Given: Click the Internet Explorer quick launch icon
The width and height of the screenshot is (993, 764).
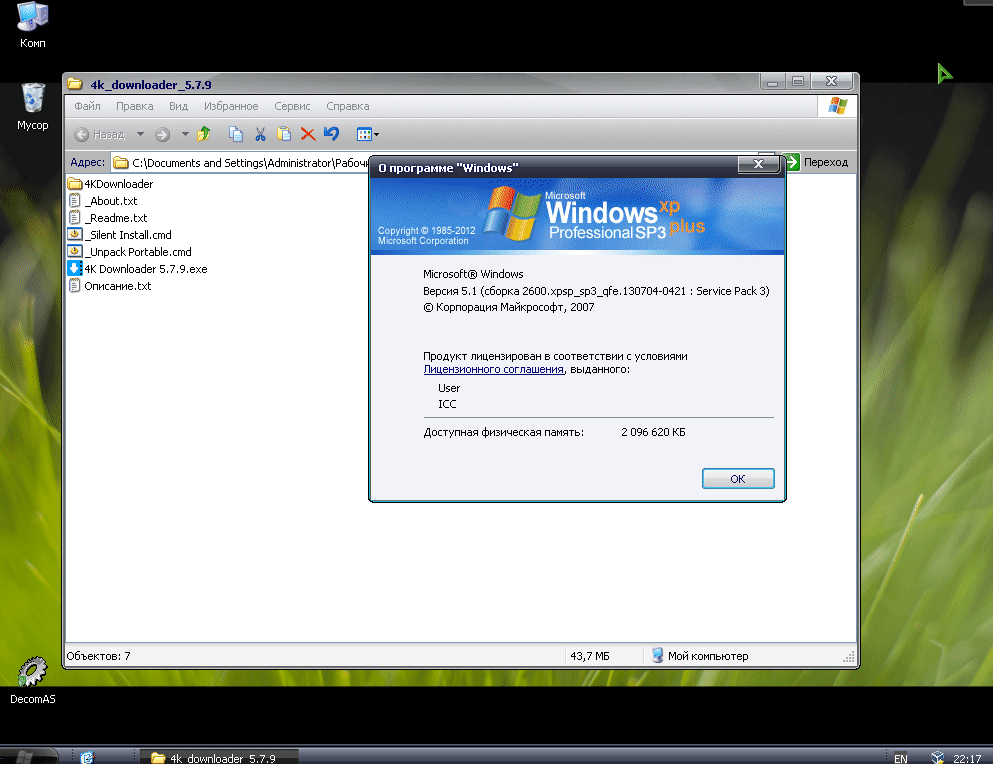Looking at the screenshot, I should pyautogui.click(x=87, y=758).
